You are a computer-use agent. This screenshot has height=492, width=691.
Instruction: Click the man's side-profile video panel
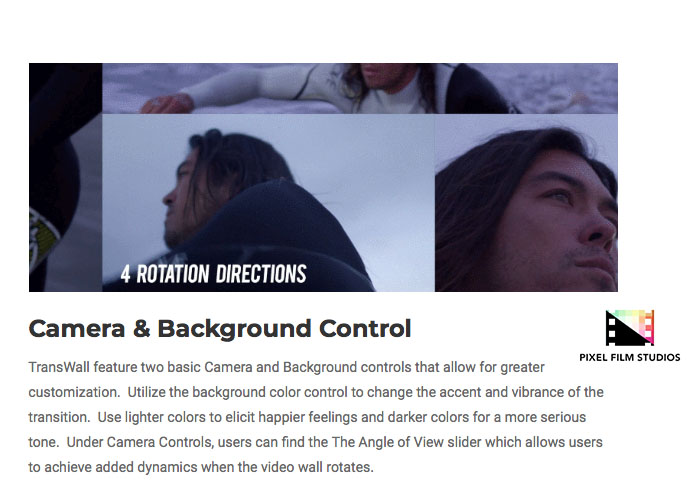tap(268, 203)
